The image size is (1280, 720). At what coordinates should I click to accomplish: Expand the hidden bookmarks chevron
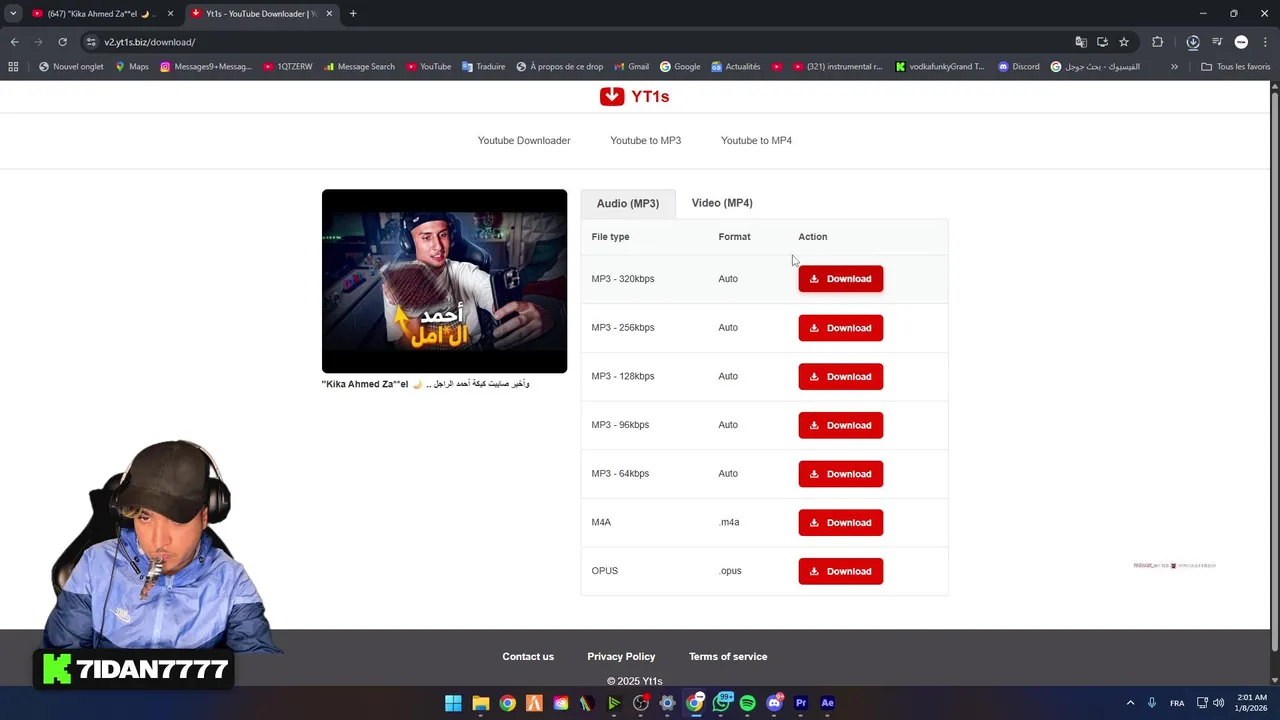1174,67
